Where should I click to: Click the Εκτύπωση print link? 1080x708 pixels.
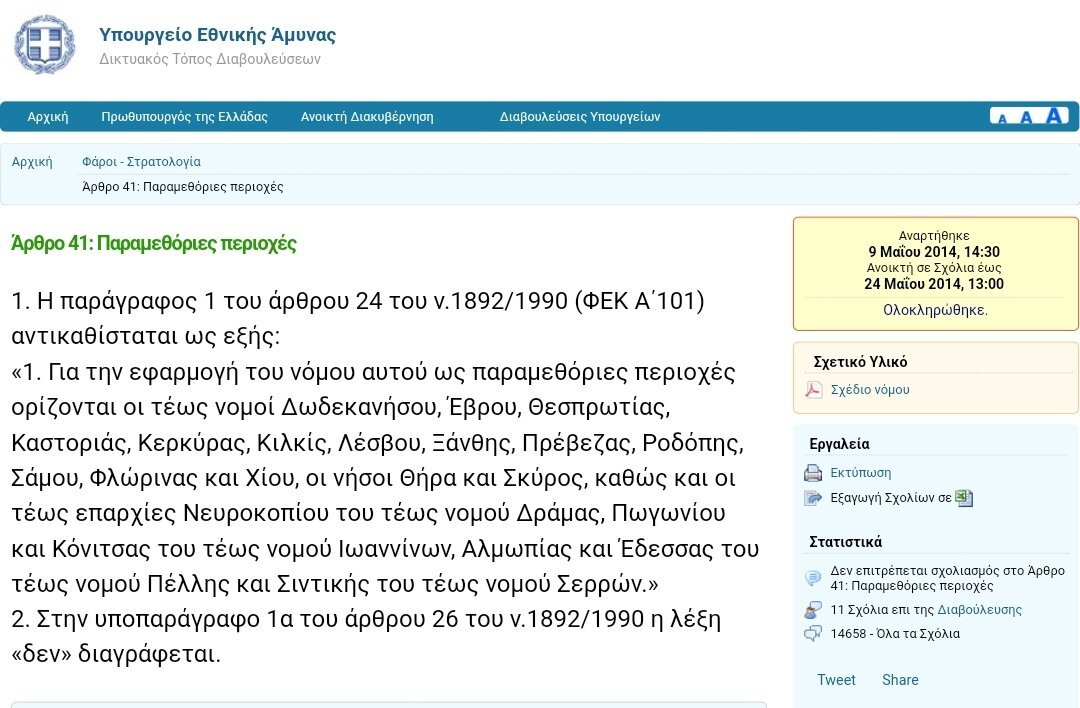pos(860,472)
